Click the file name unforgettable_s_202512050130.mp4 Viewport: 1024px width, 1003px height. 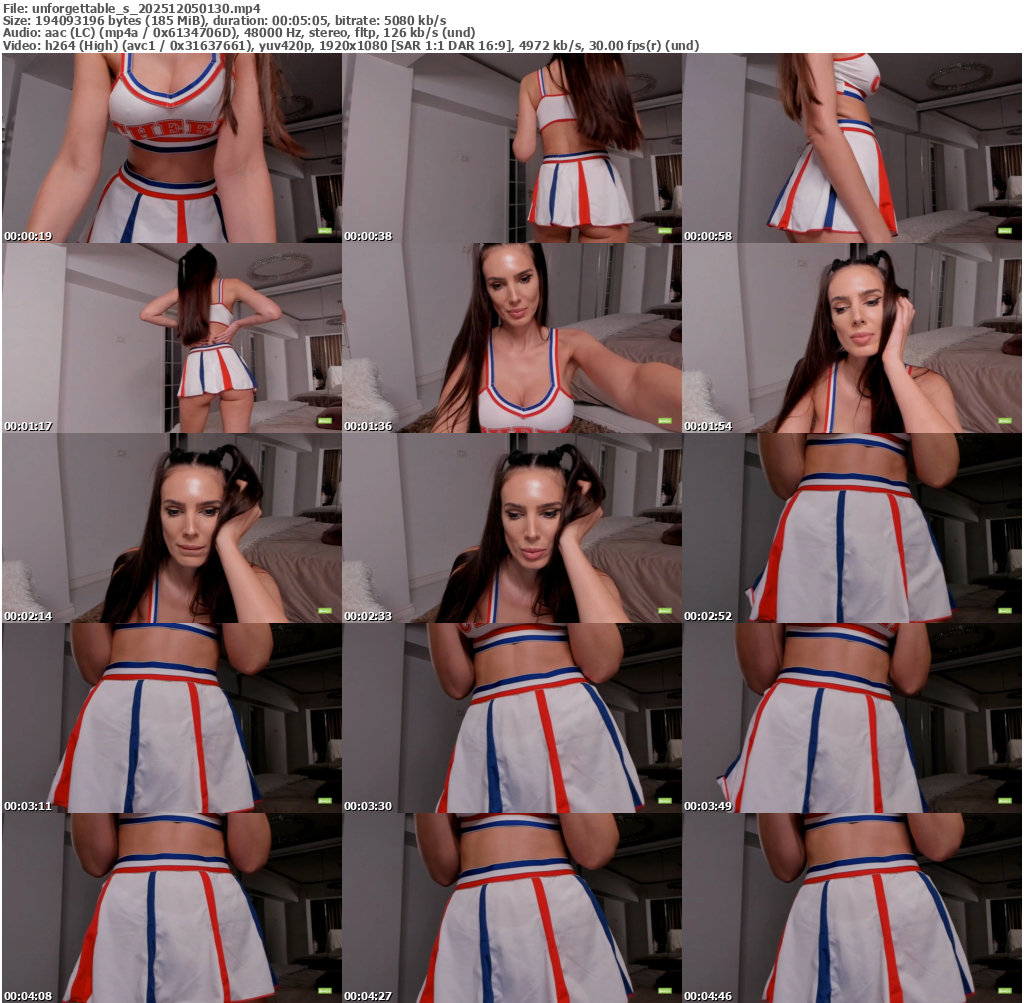point(146,8)
